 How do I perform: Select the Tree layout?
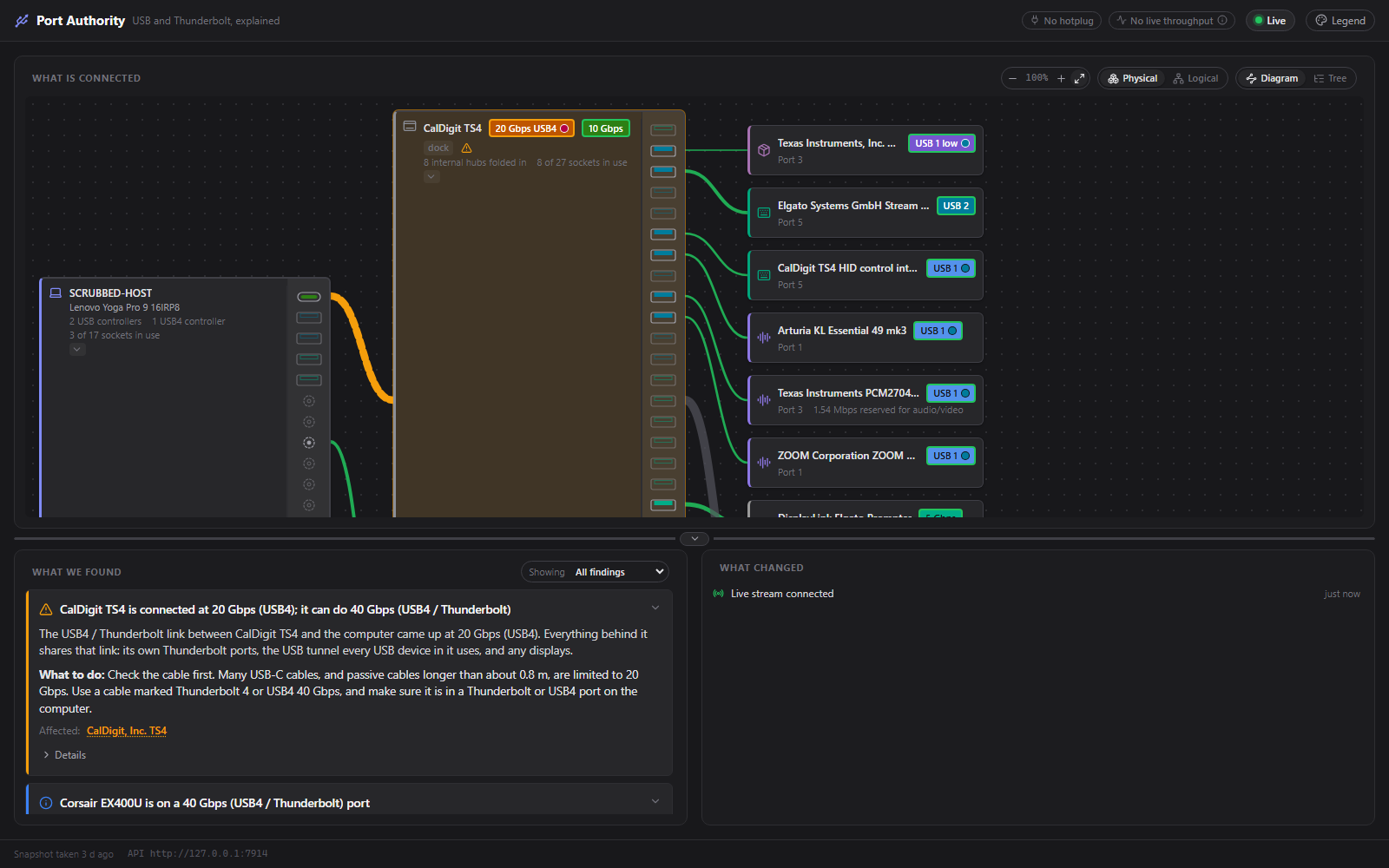point(1330,78)
